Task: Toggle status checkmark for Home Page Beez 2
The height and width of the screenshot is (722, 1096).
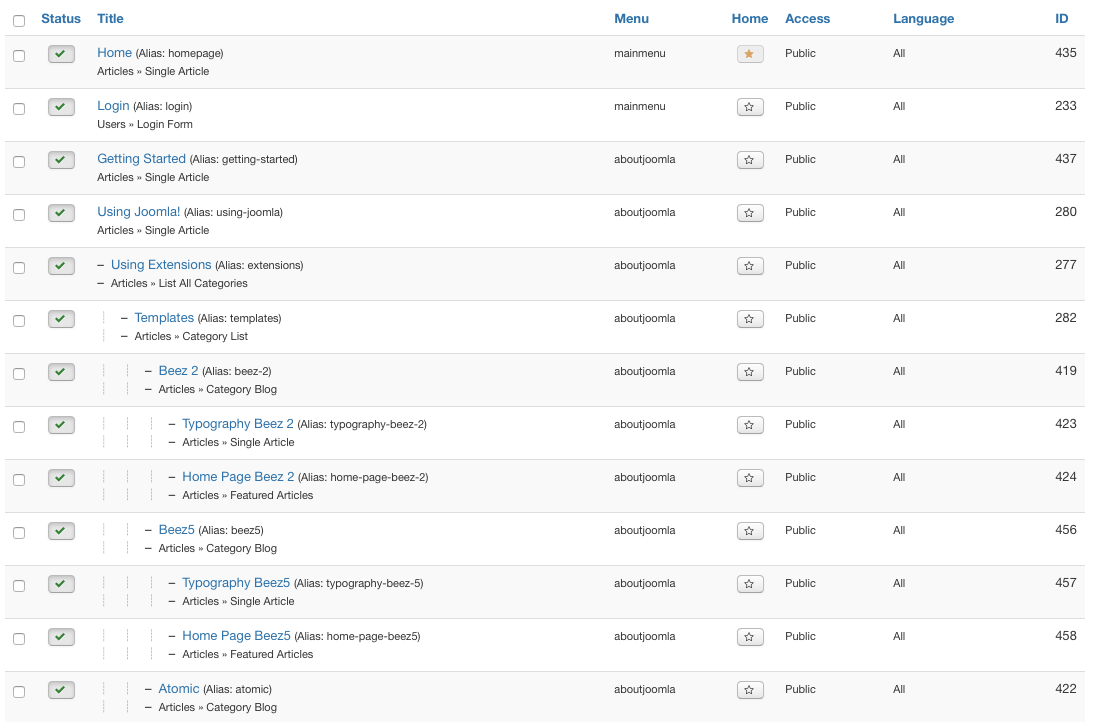Action: pos(61,478)
